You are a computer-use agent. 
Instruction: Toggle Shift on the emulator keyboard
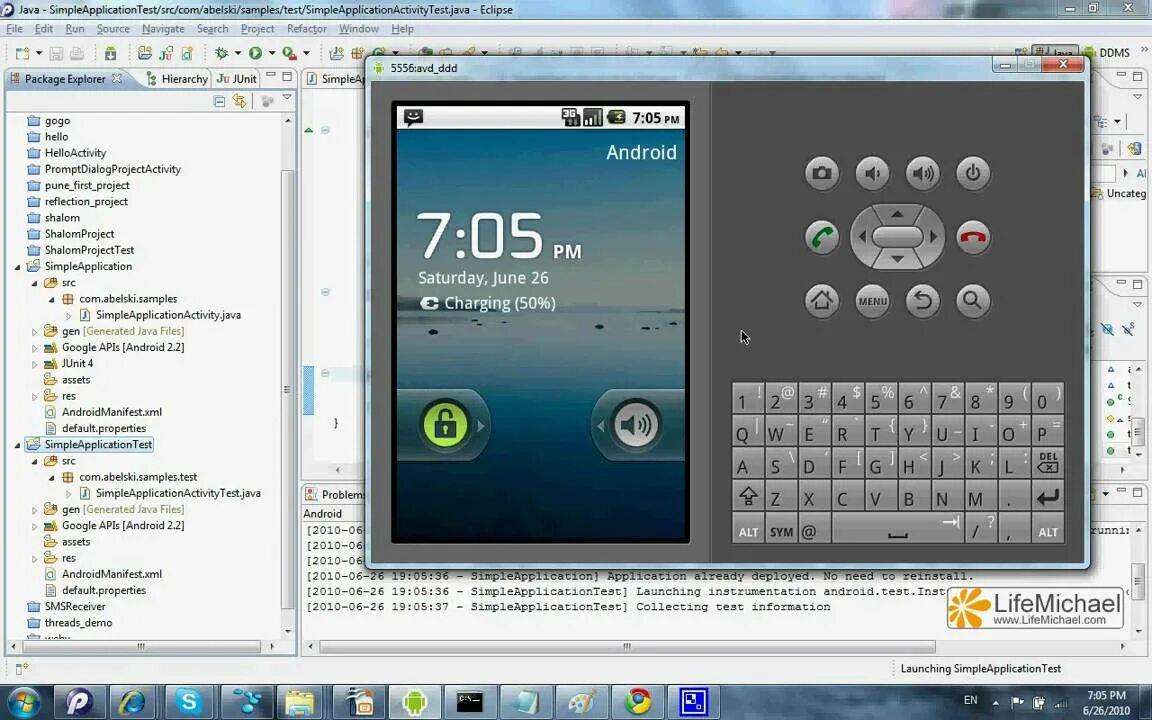(748, 498)
